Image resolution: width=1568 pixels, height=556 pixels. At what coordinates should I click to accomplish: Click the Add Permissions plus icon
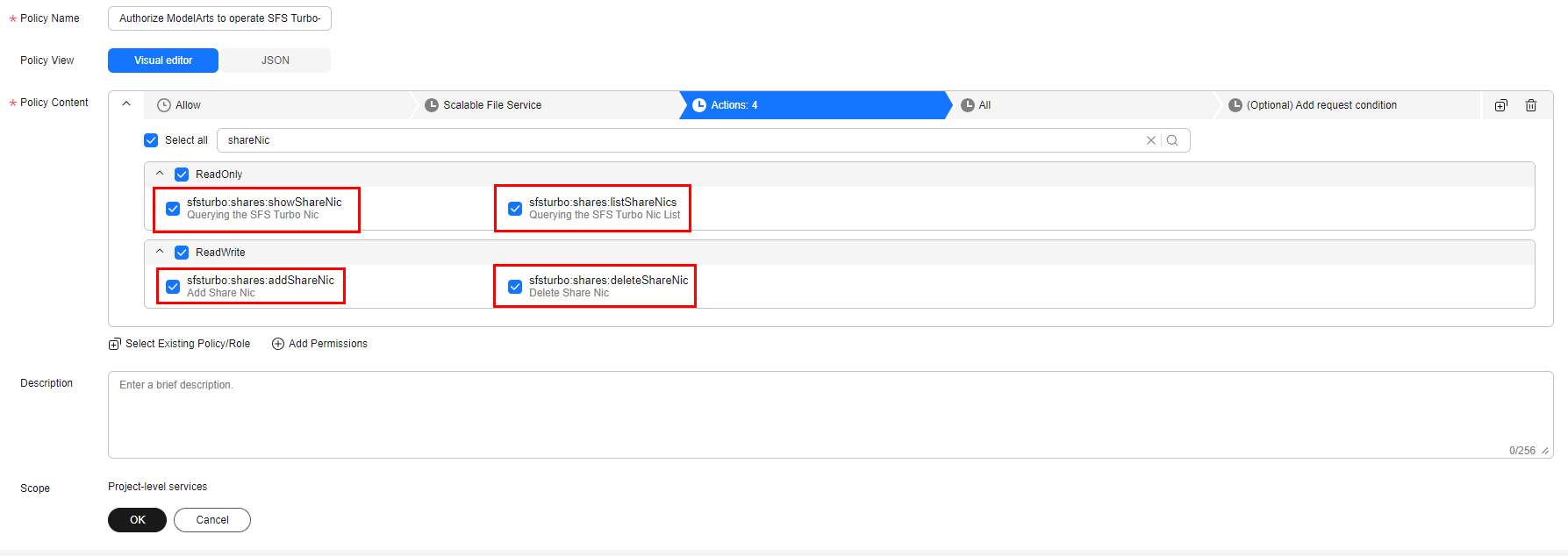tap(278, 344)
